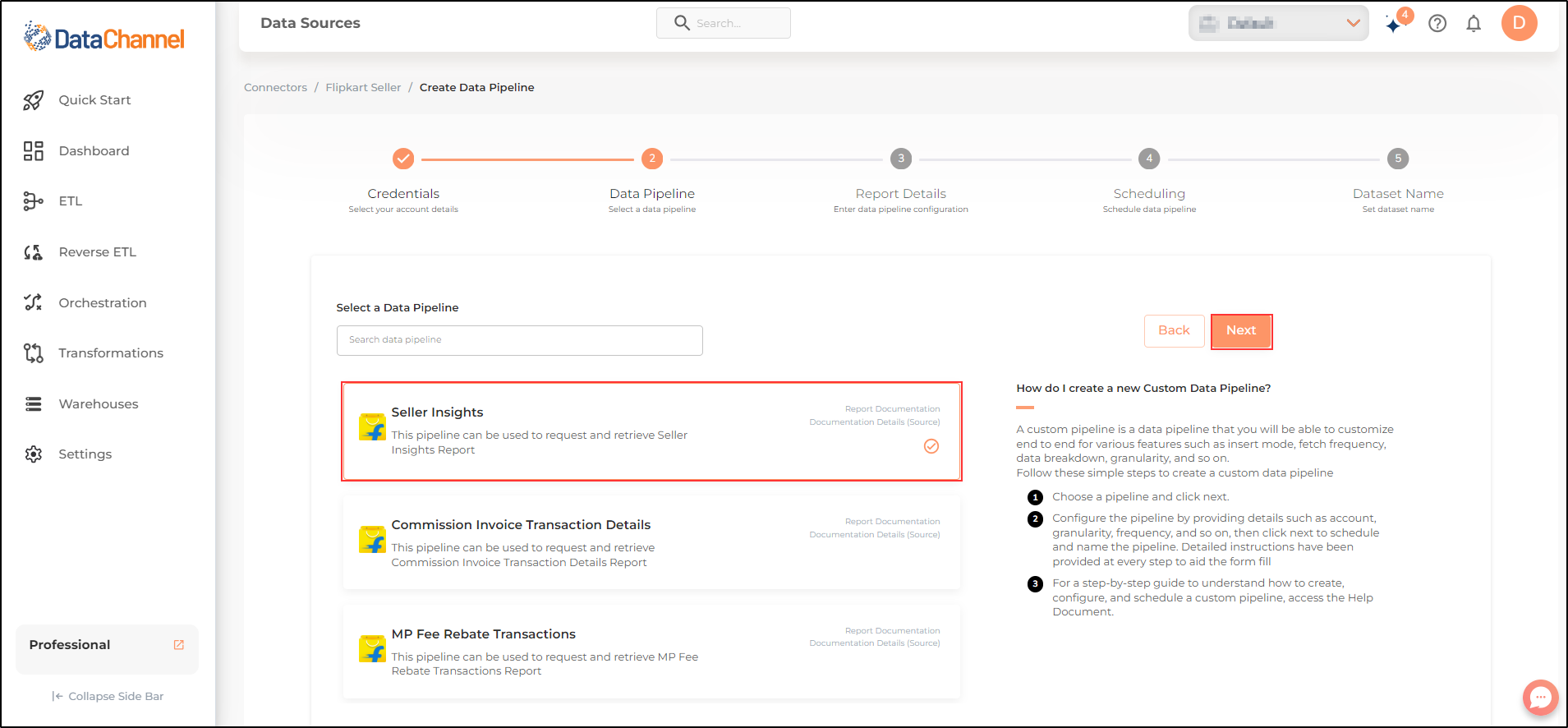Click MP Fee Rebate Transactions Flipkart icon
Screen dimensions: 1568x728
(372, 649)
